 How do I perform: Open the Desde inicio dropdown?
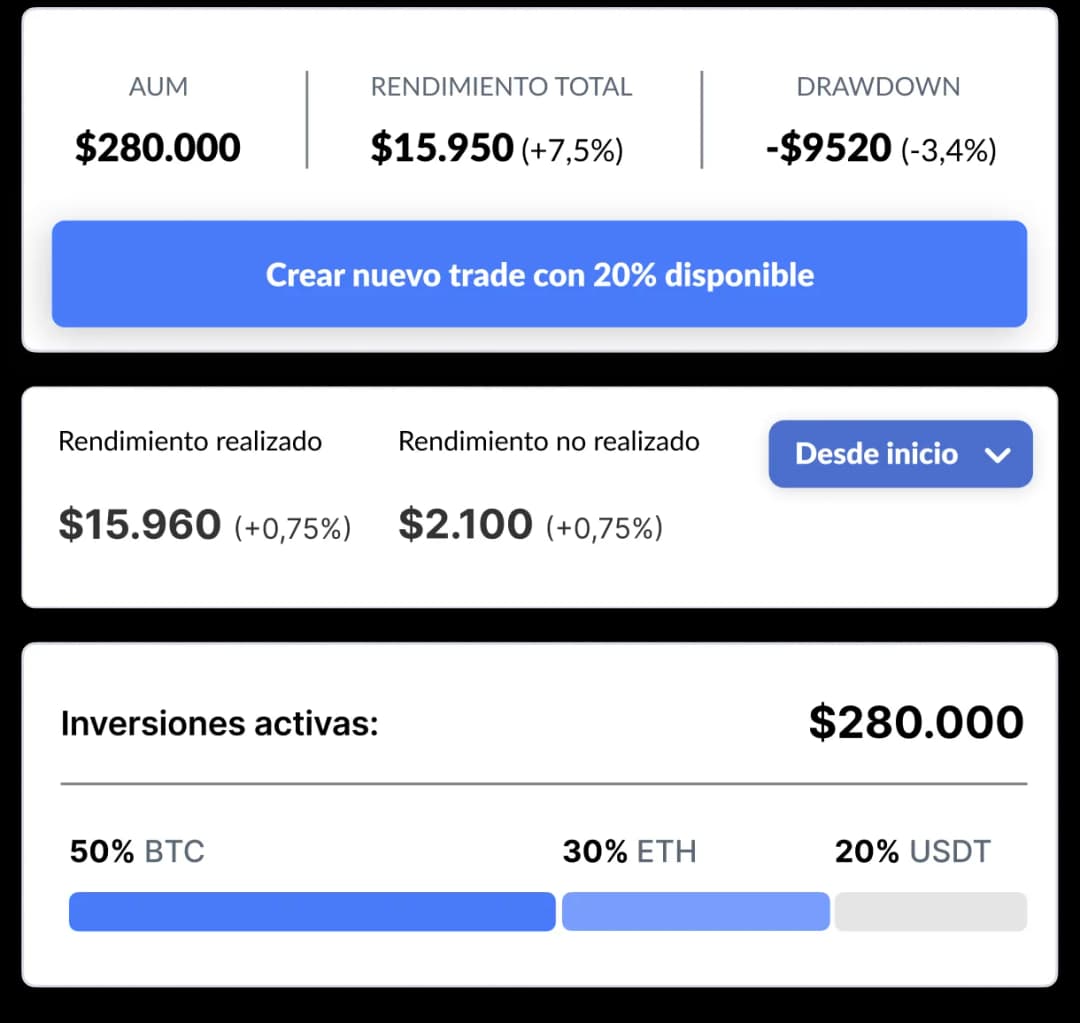point(898,454)
